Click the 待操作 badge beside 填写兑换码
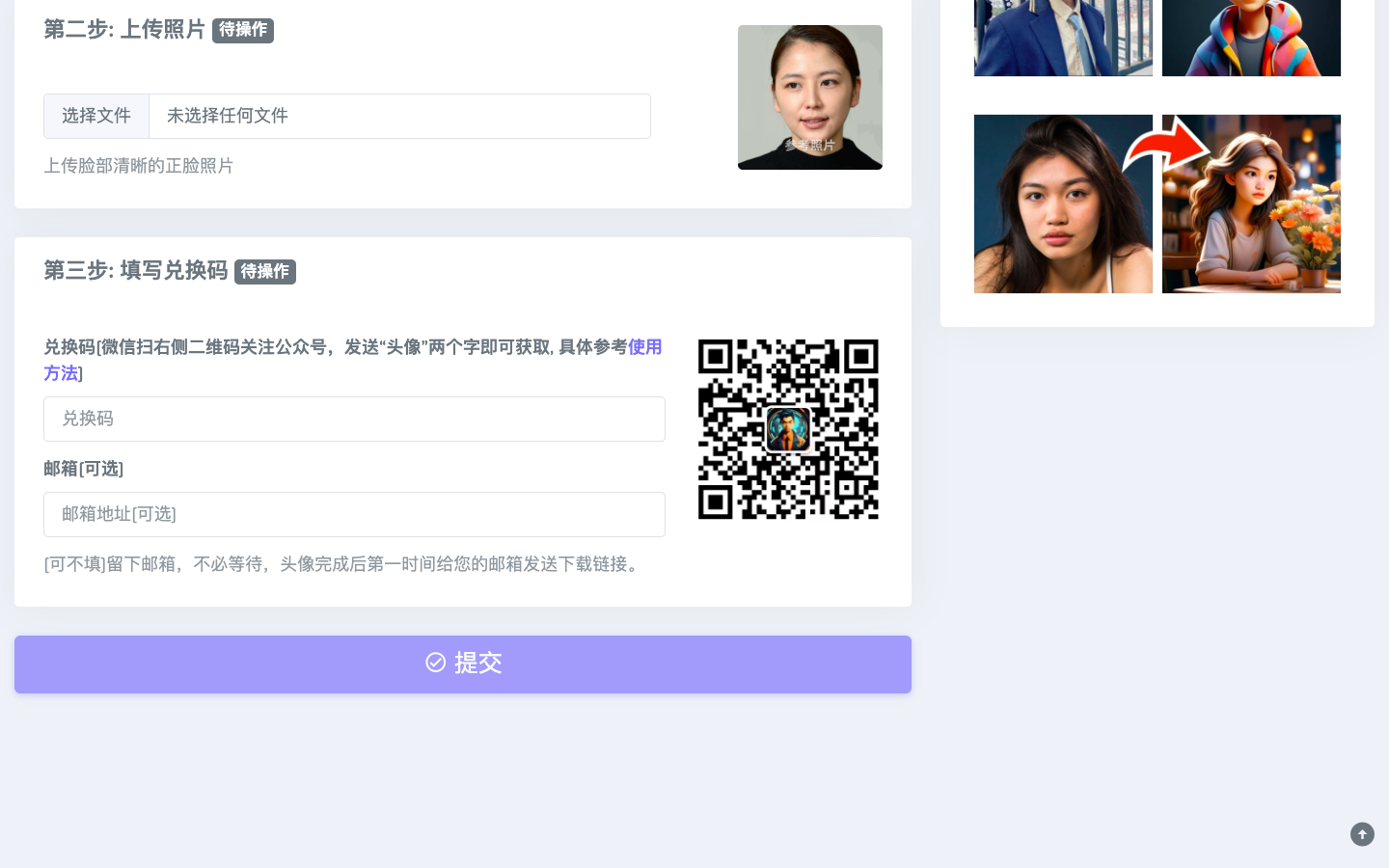 (265, 272)
